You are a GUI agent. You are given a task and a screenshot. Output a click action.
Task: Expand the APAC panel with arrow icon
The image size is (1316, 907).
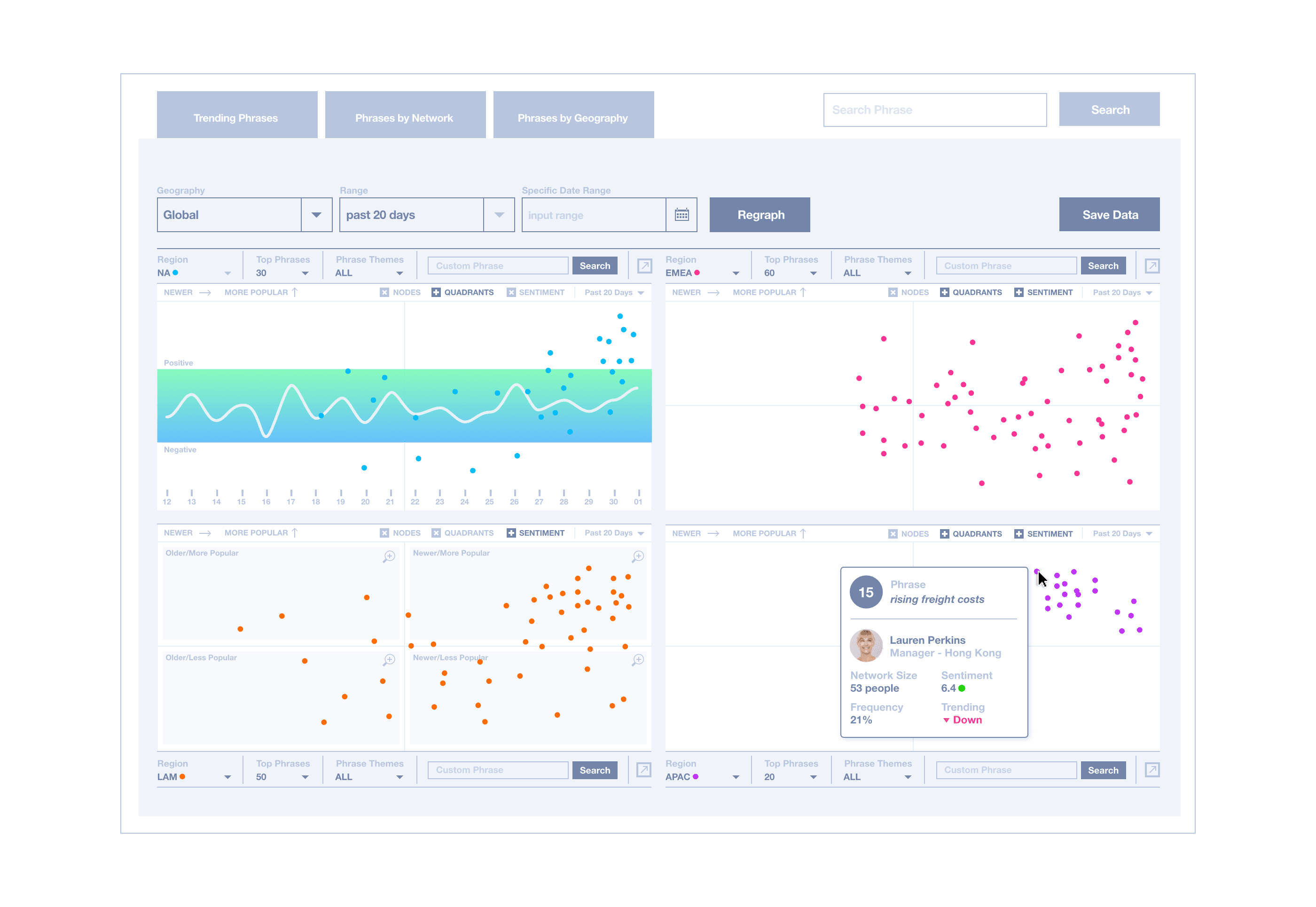click(1152, 769)
